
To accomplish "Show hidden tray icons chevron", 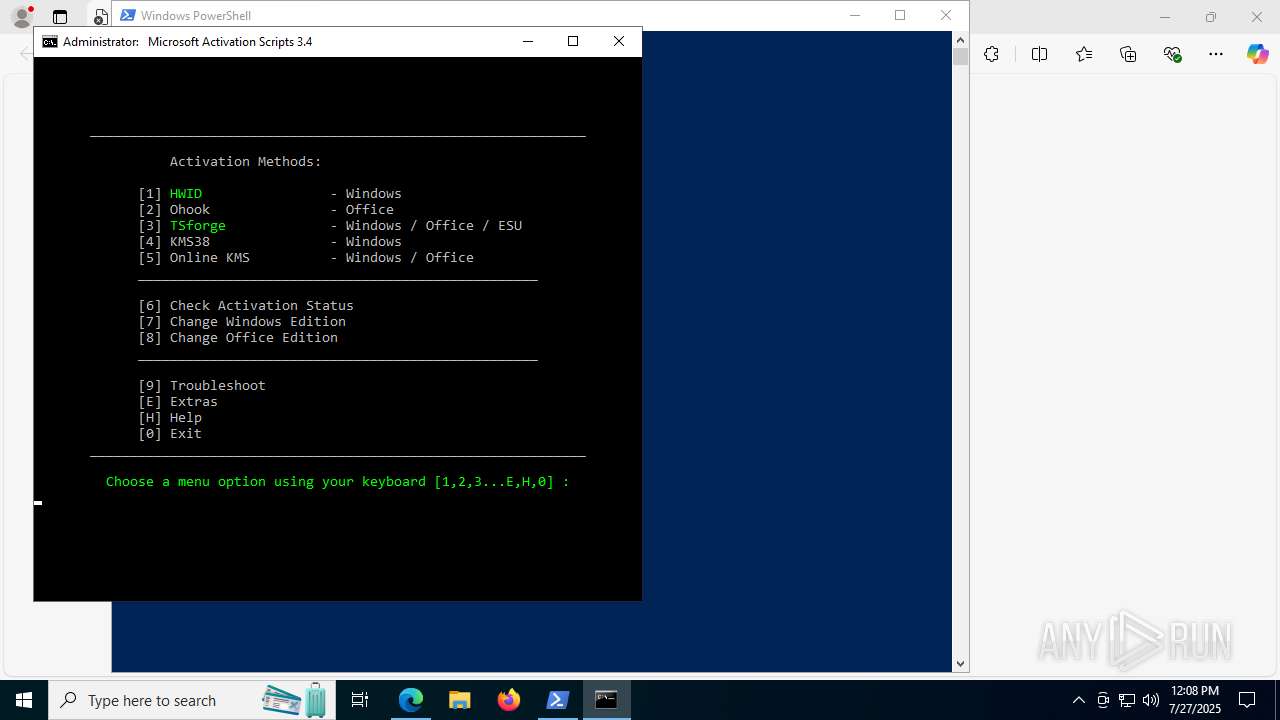I will (x=1078, y=700).
